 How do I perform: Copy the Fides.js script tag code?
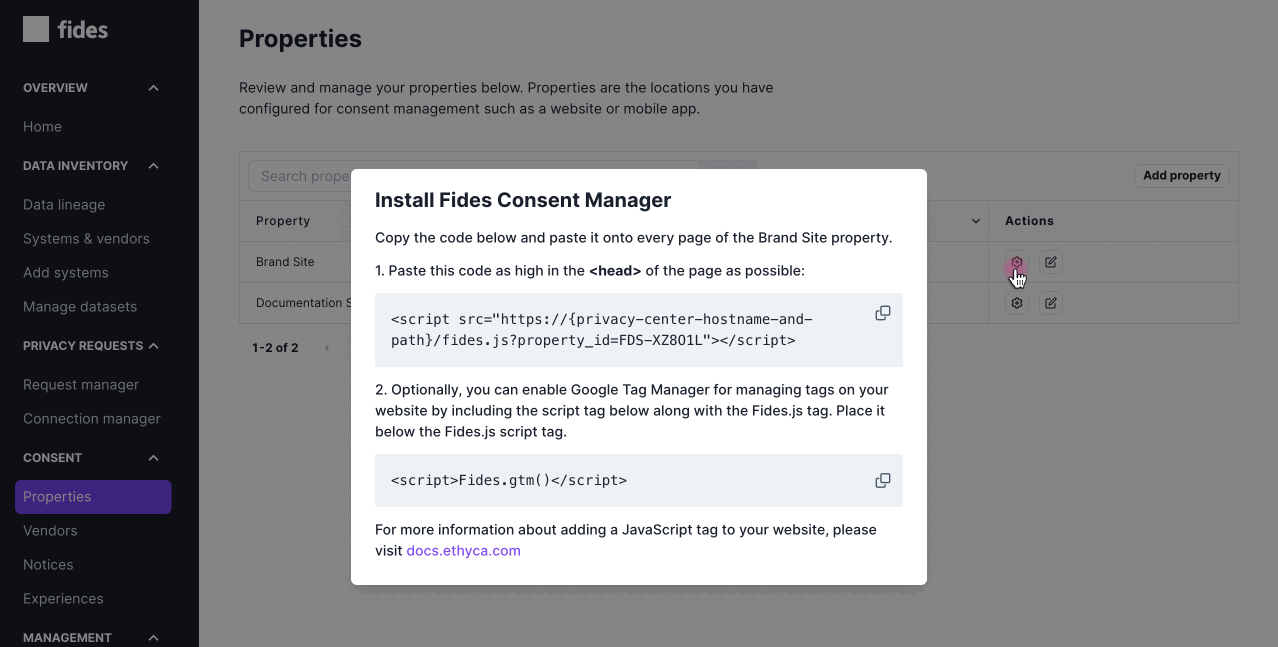(x=883, y=313)
